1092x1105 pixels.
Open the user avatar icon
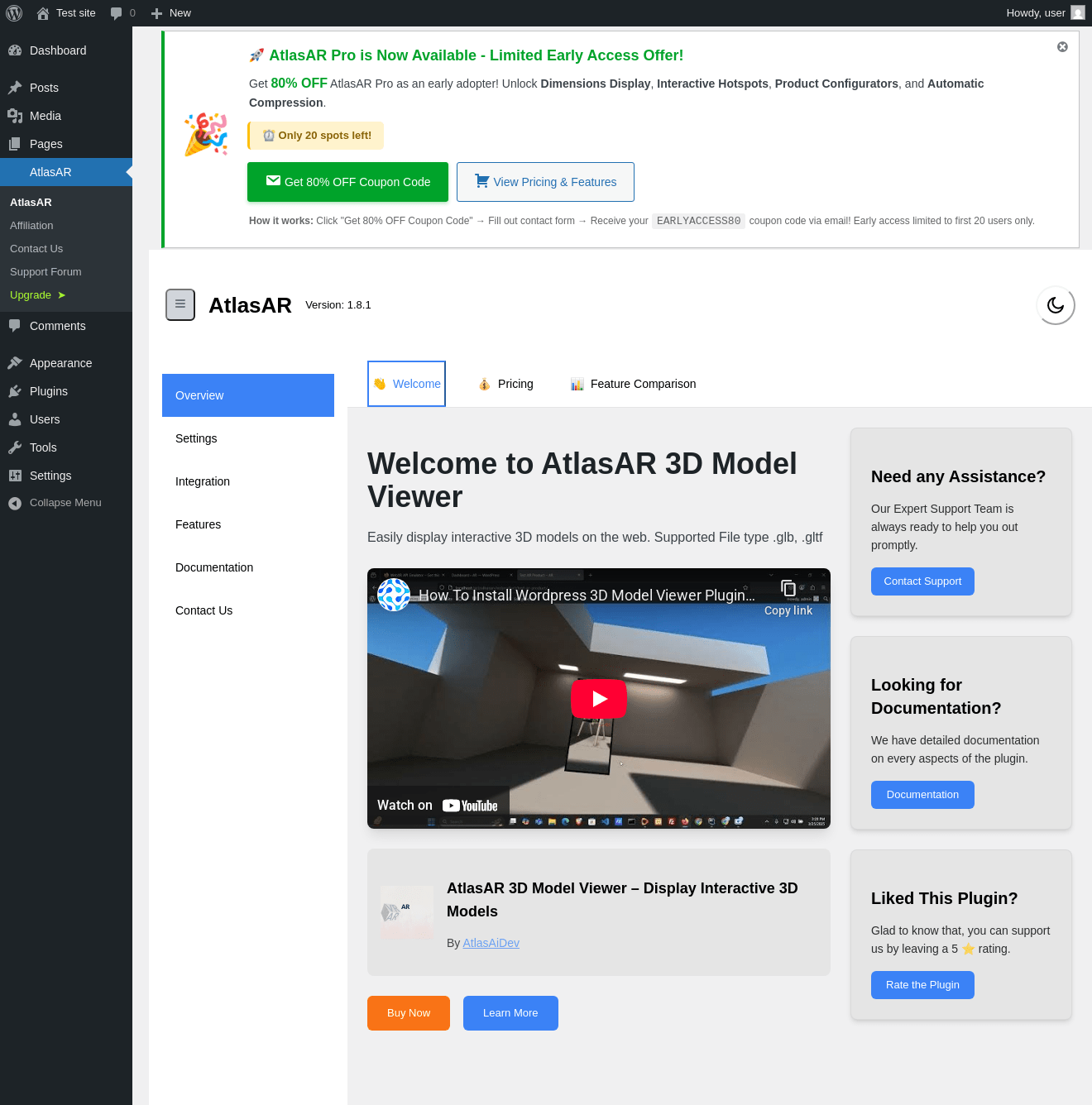pyautogui.click(x=1077, y=13)
